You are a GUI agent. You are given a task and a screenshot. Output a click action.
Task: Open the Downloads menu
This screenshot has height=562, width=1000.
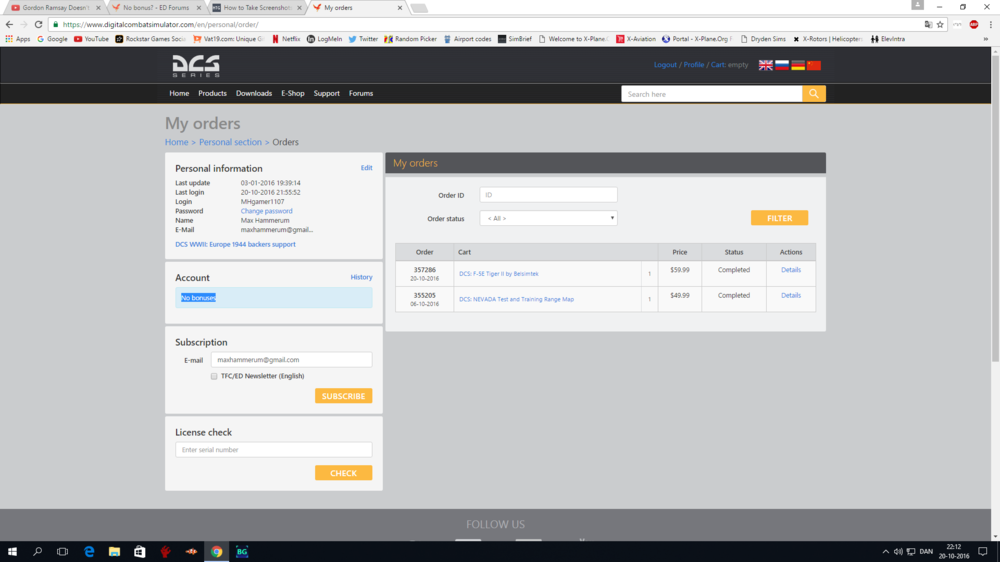pos(254,93)
